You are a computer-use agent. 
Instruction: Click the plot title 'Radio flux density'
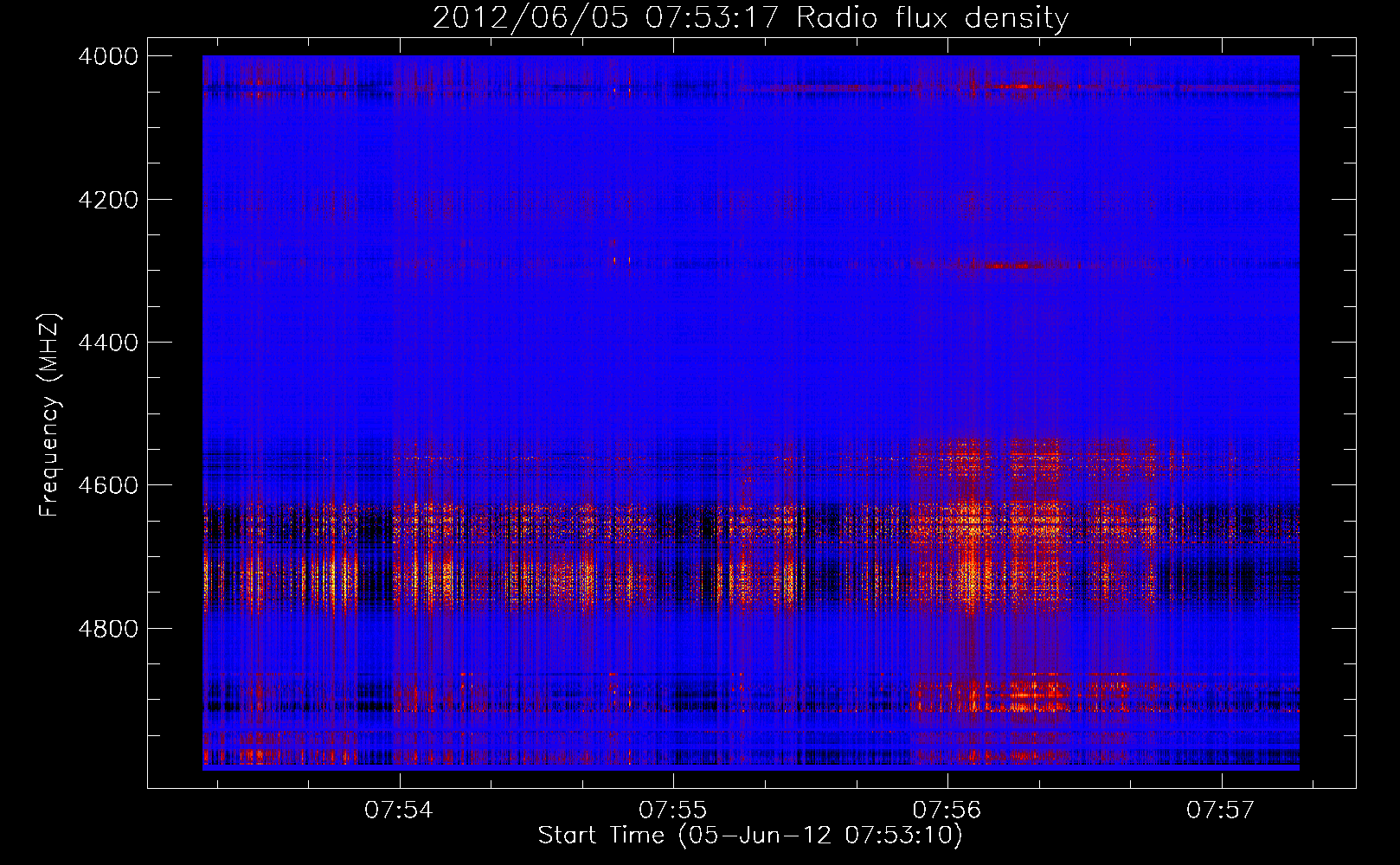[933, 18]
